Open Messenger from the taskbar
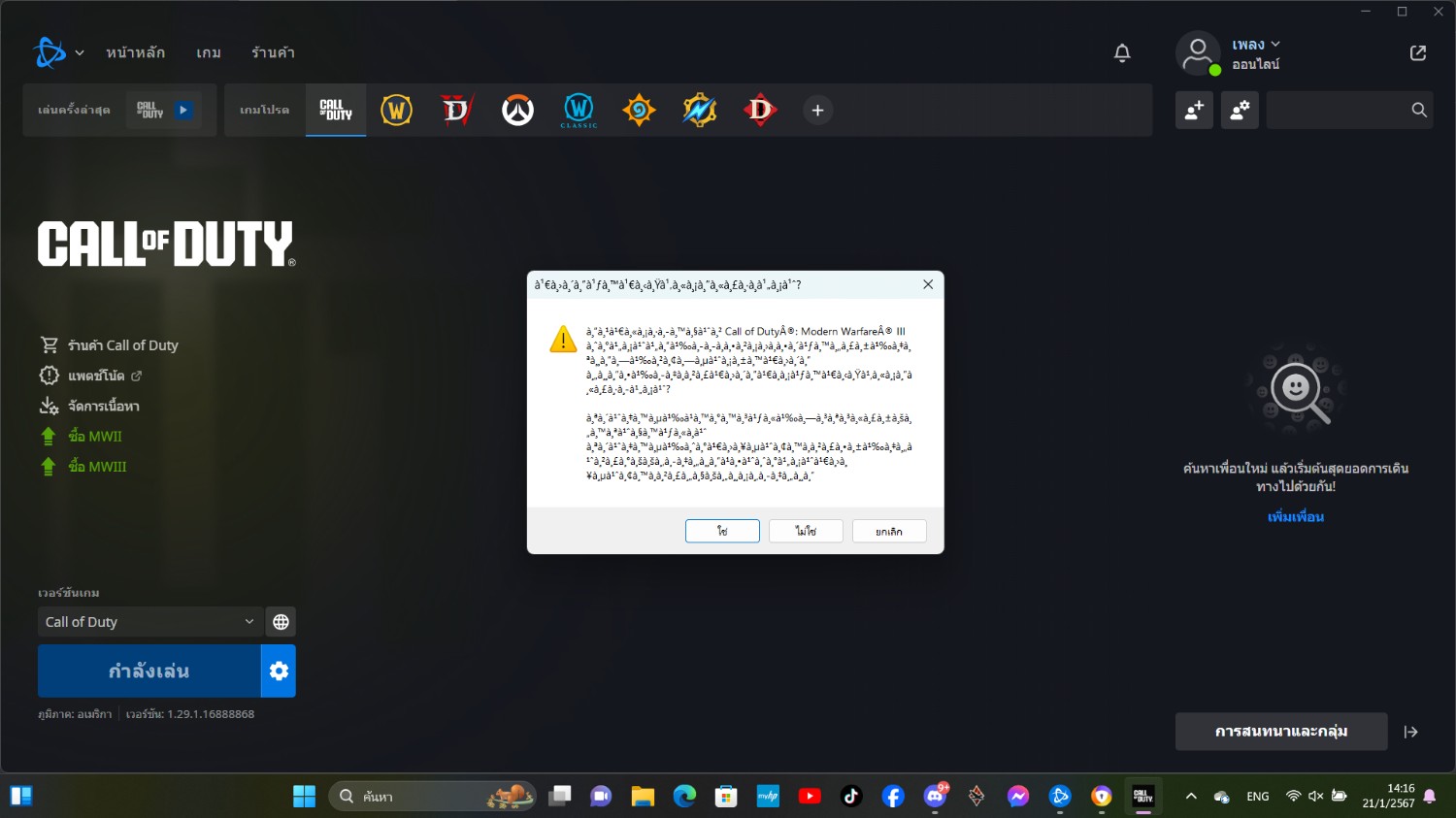 1017,797
